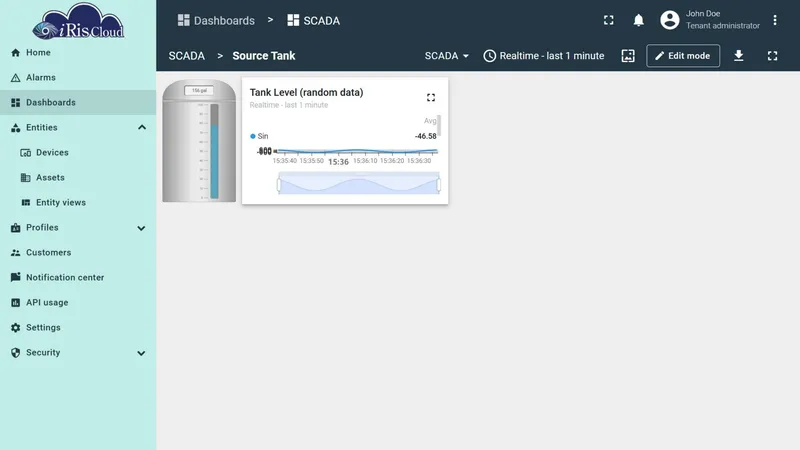Click the 156 gal tank value label

click(x=199, y=90)
